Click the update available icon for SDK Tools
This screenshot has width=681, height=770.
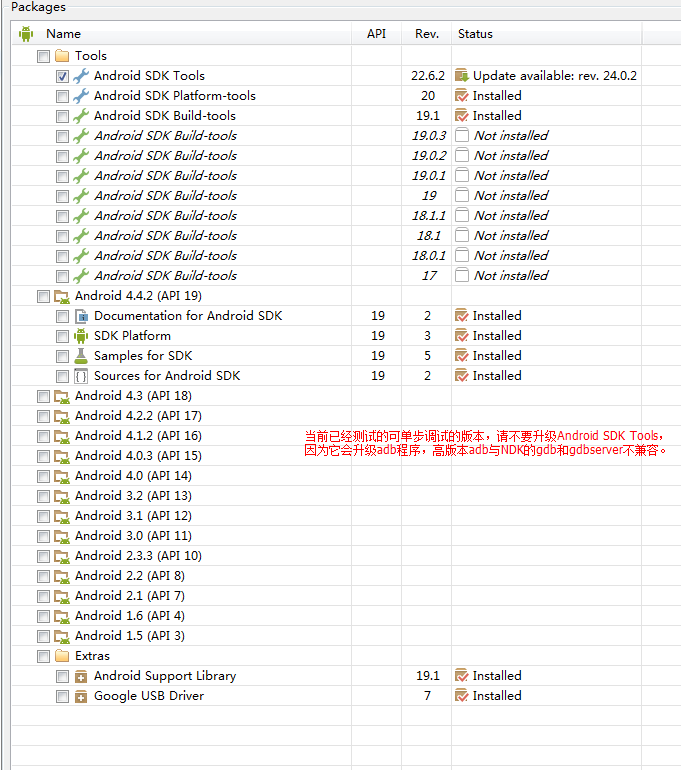pos(462,76)
